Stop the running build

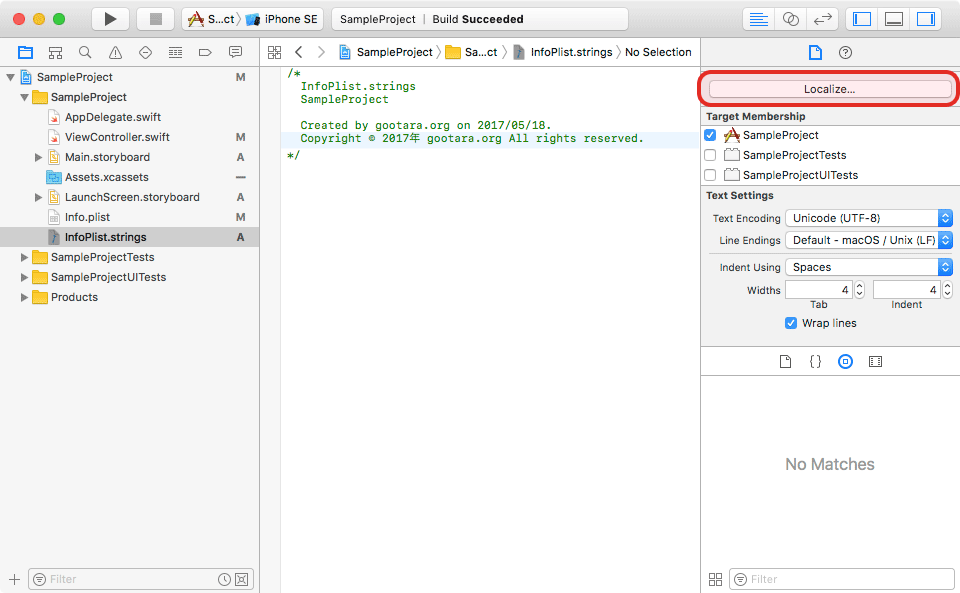pos(156,19)
